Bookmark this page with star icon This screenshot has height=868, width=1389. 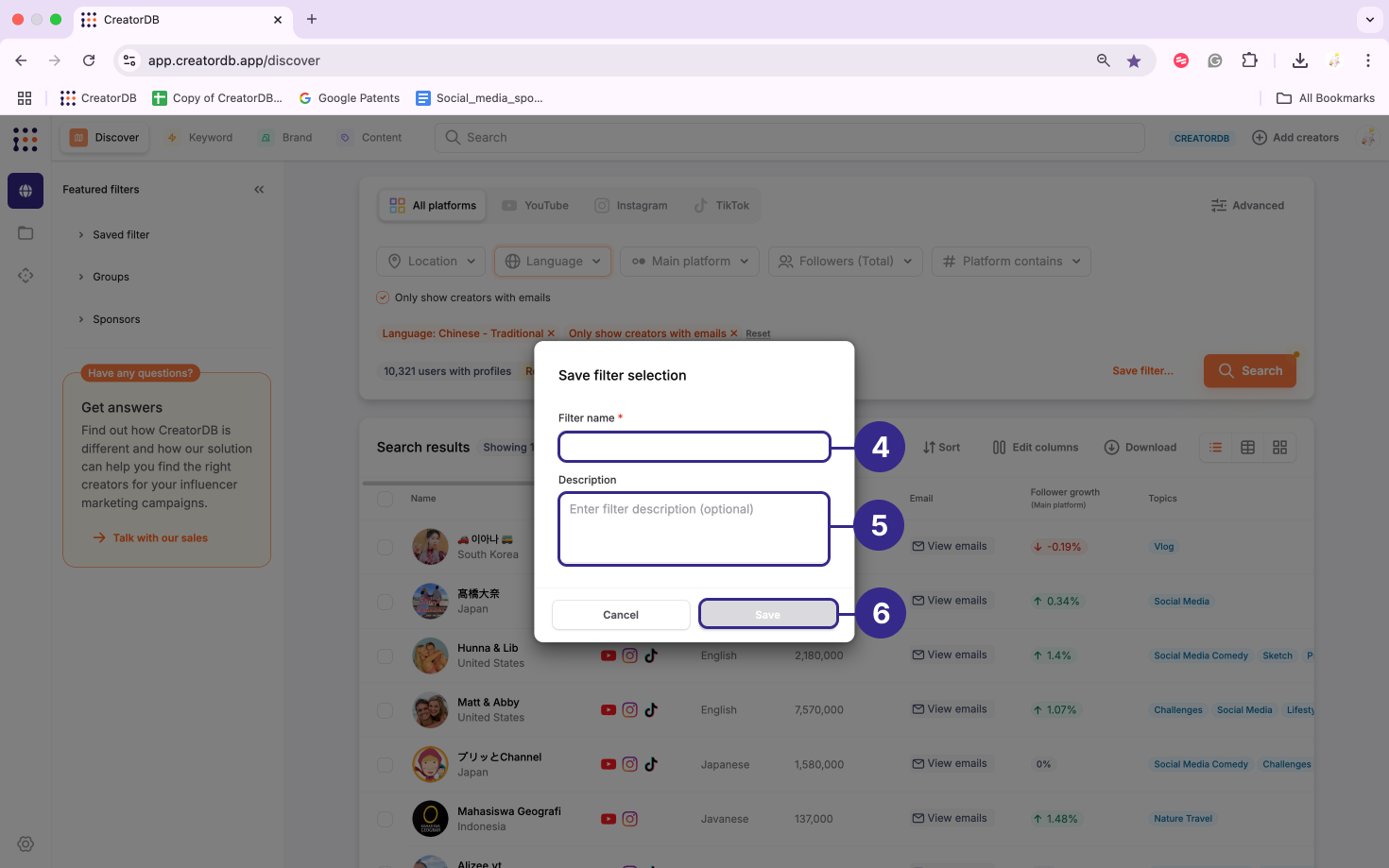point(1134,60)
